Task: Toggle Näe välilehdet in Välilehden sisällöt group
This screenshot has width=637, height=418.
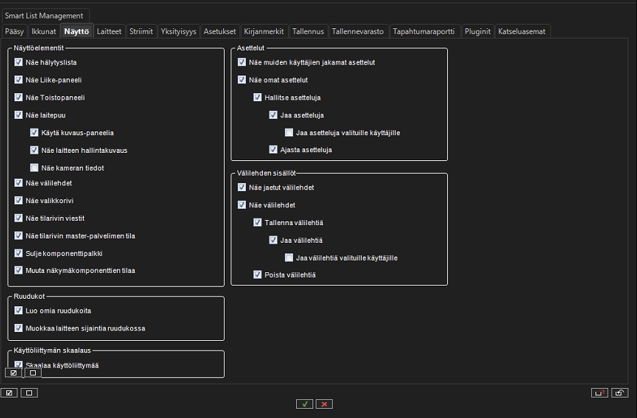Action: click(242, 205)
